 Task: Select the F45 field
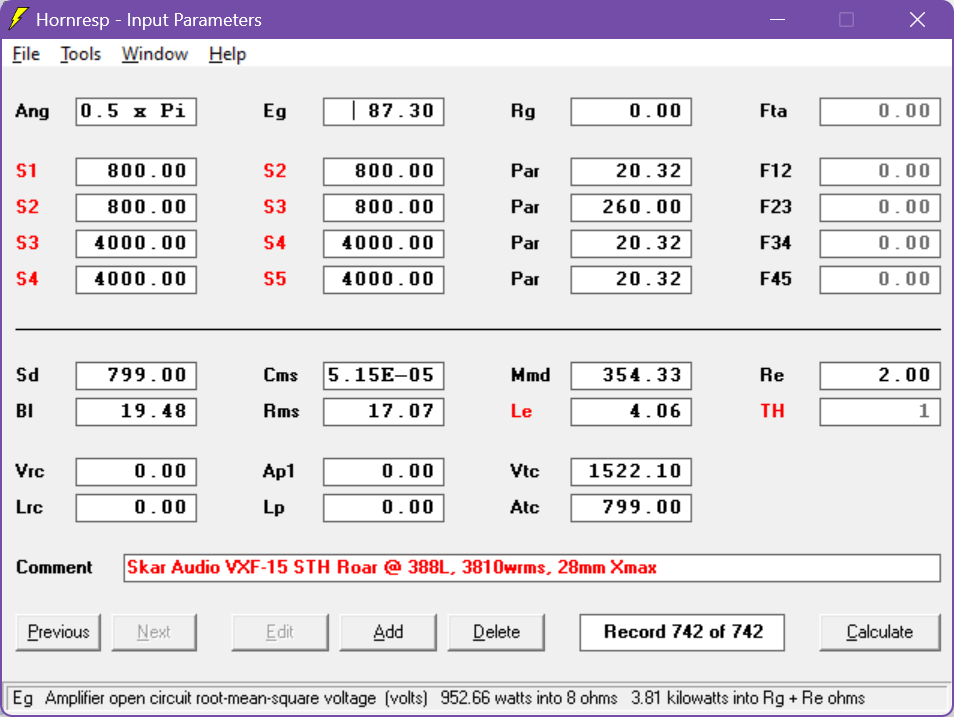pos(880,279)
